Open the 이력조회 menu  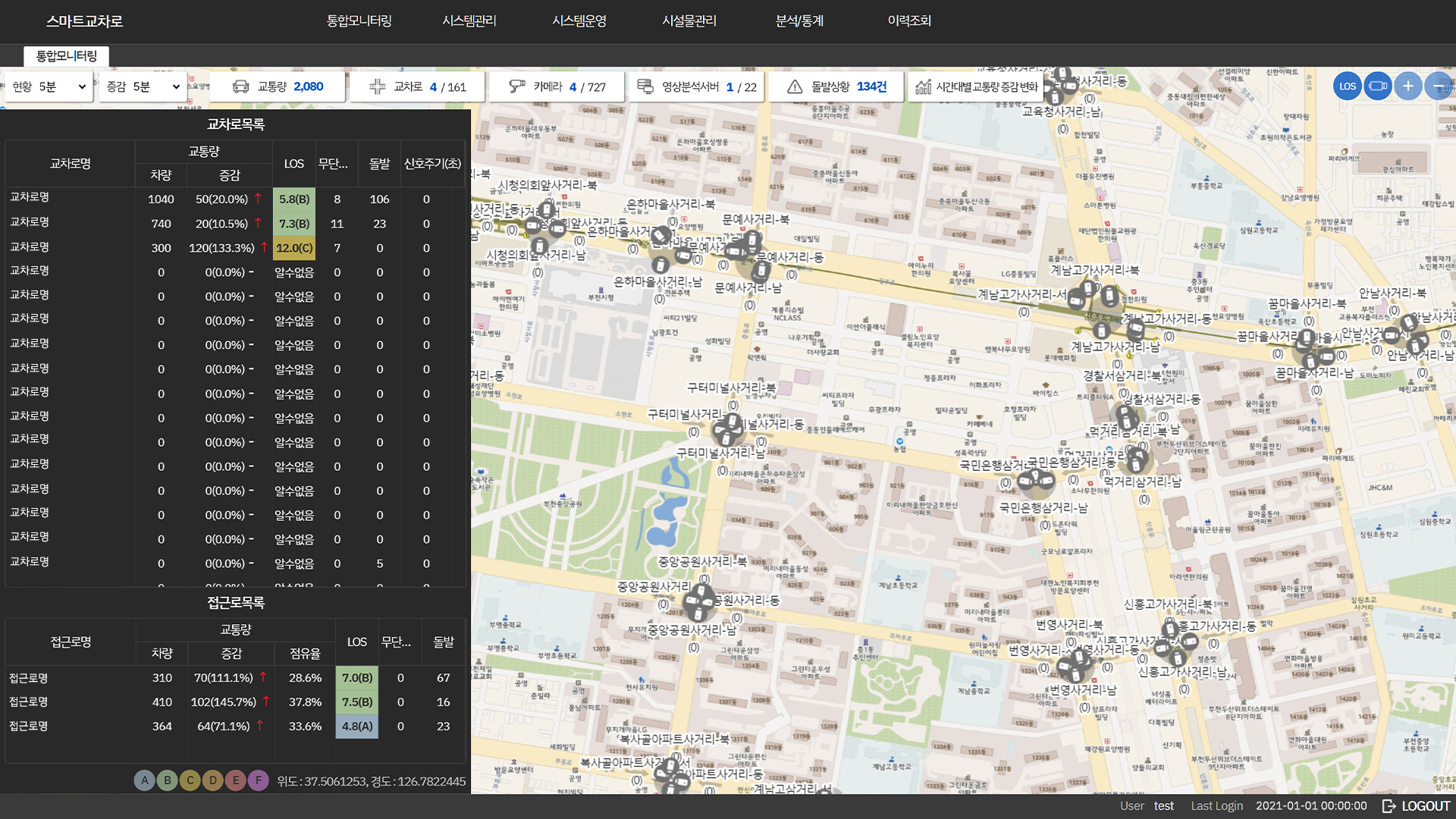click(909, 20)
